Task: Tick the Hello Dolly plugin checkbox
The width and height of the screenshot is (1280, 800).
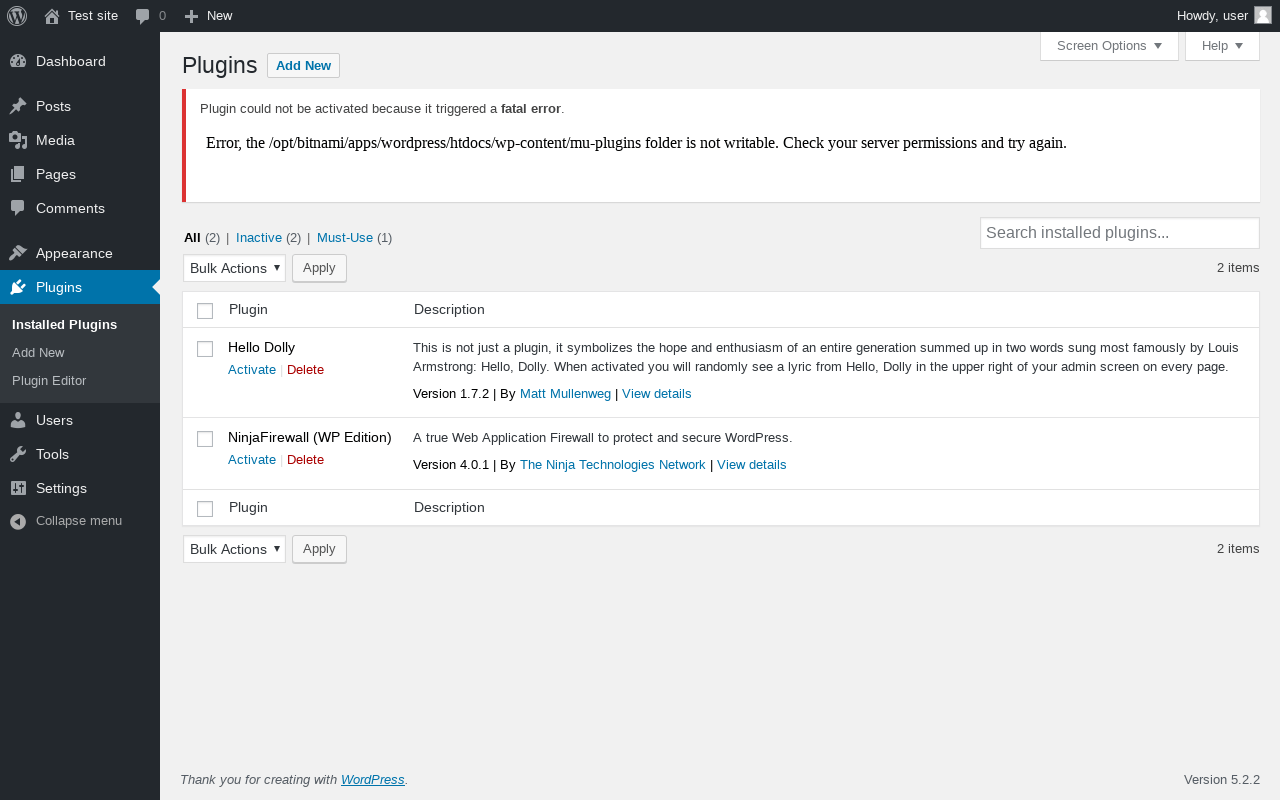Action: pos(205,349)
